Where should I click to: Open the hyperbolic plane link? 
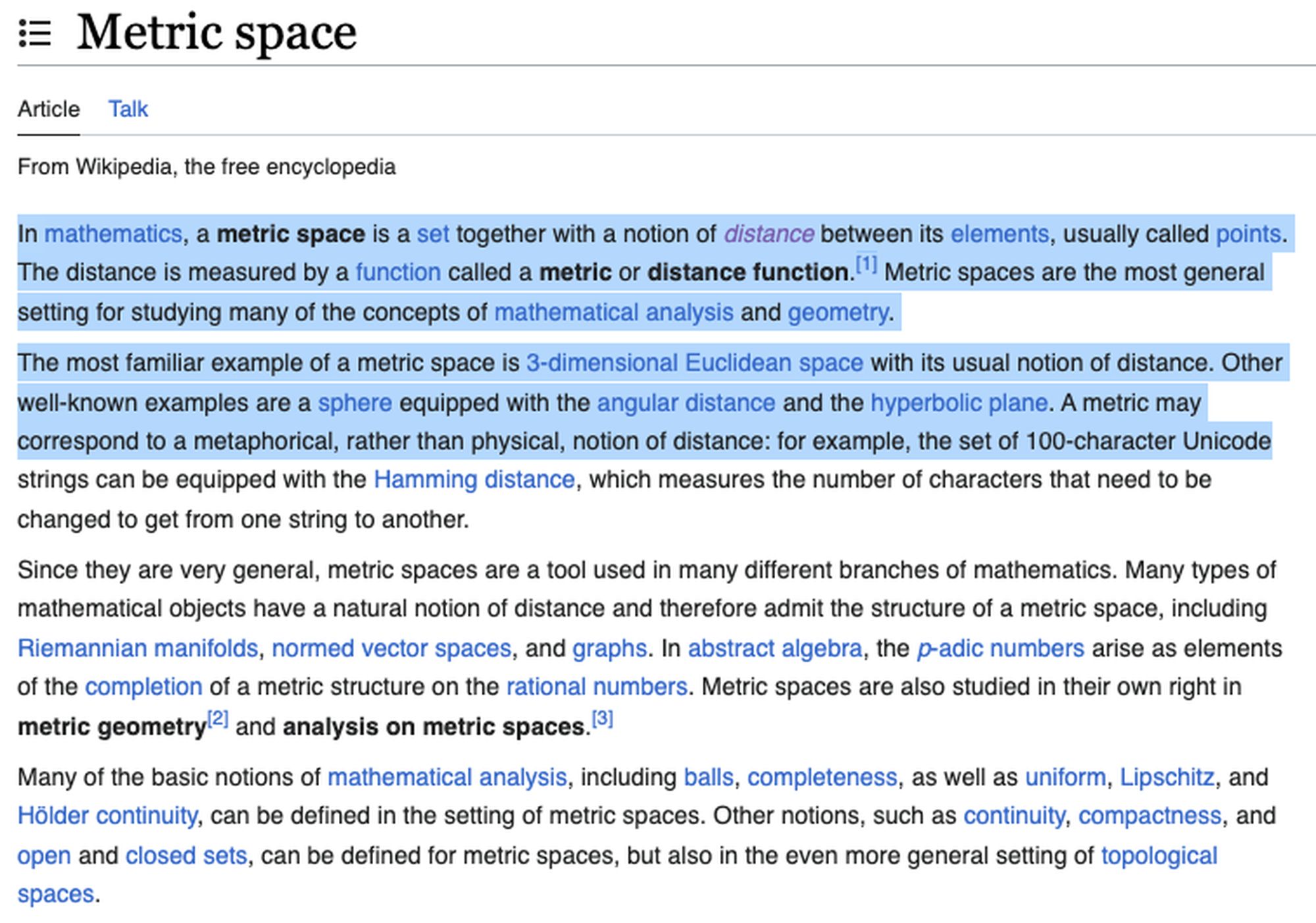click(x=959, y=403)
